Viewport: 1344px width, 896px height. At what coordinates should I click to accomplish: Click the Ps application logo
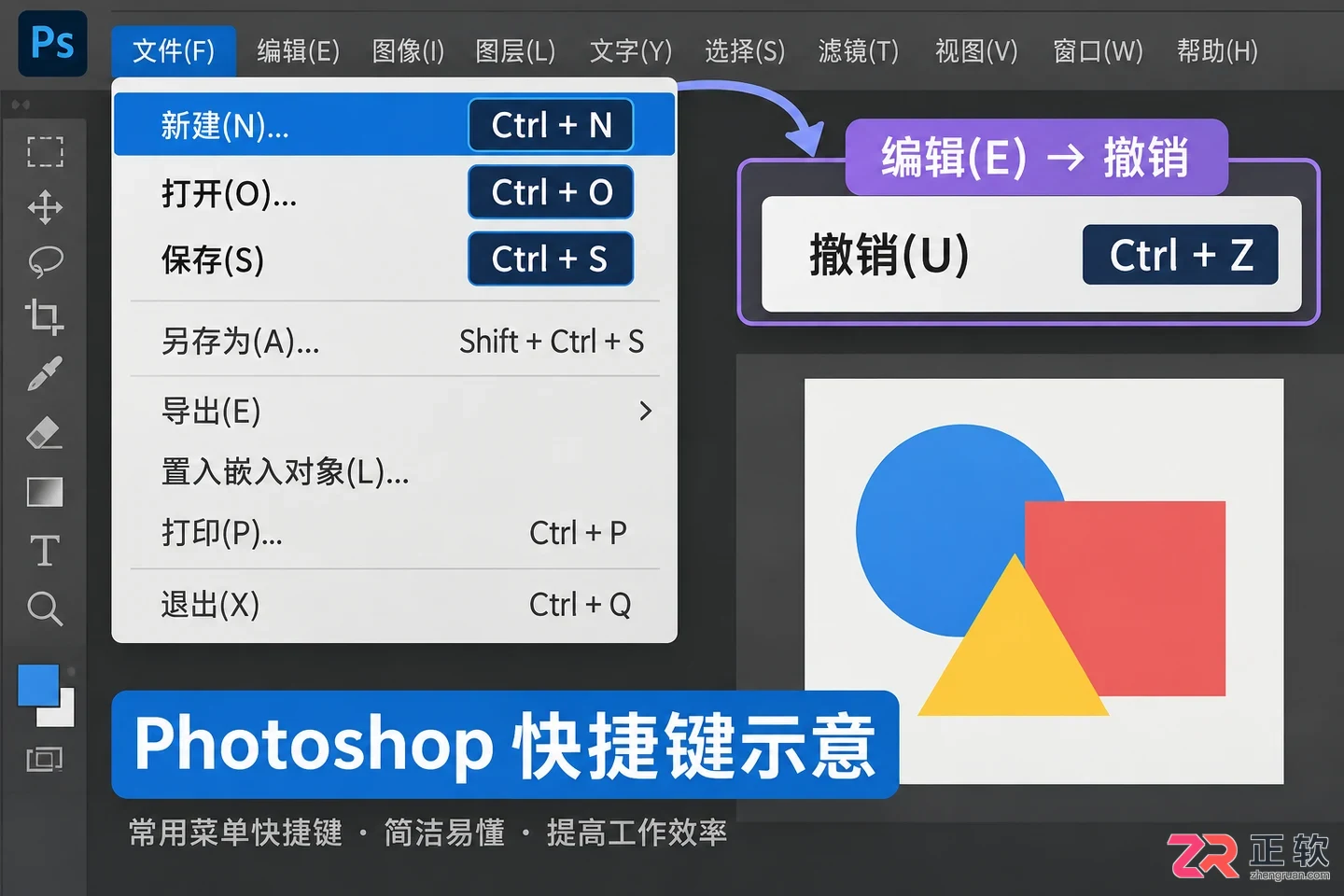click(52, 43)
